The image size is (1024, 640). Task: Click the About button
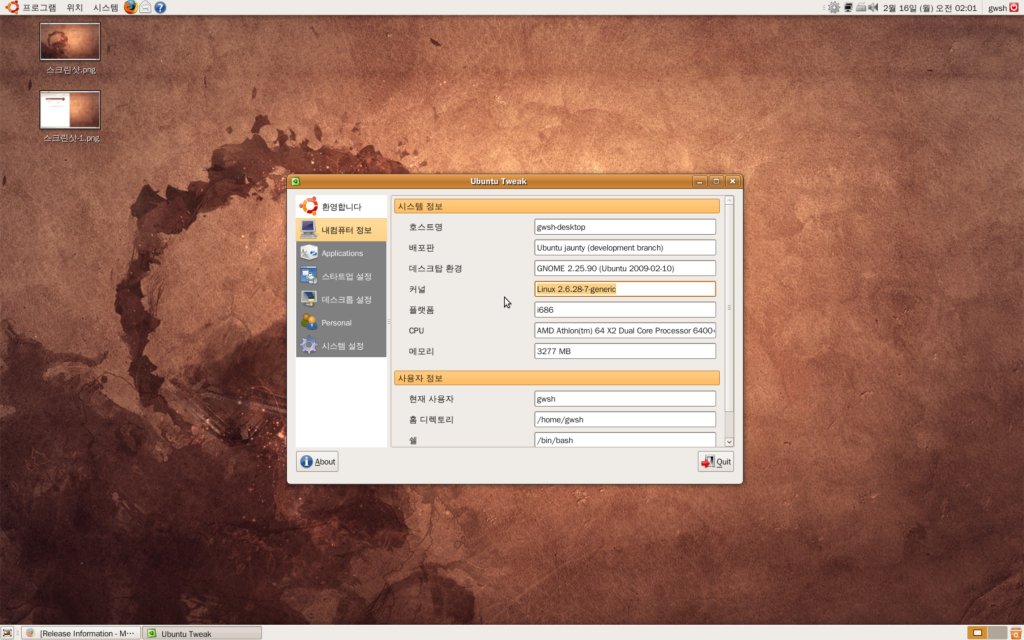[x=317, y=462]
